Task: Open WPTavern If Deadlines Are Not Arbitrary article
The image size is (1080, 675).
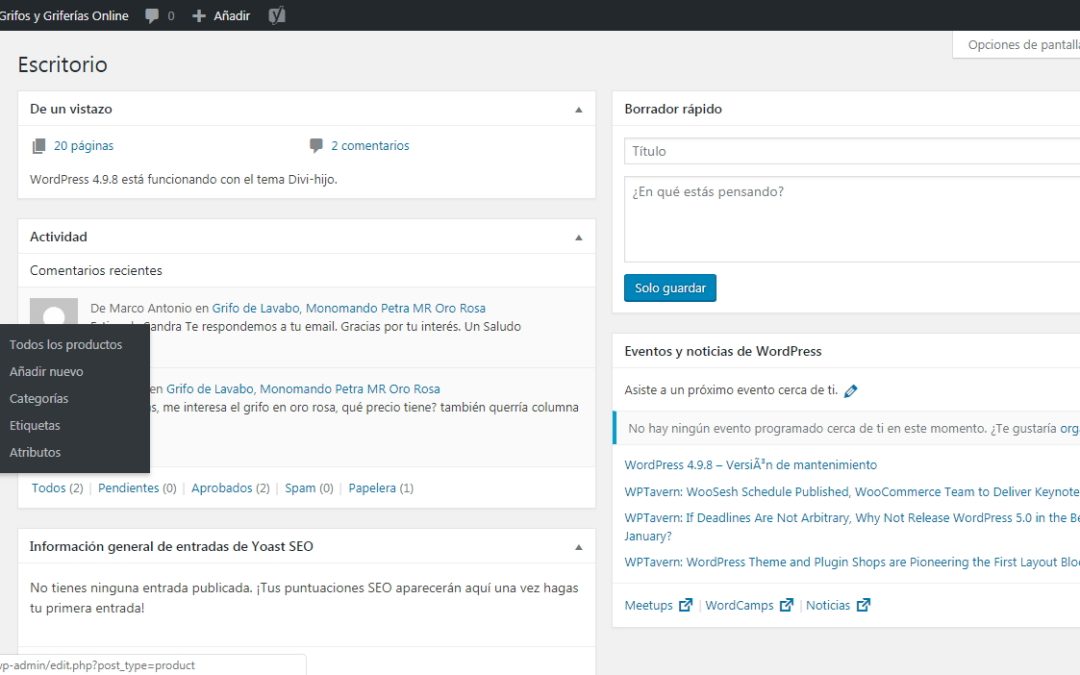Action: coord(852,526)
